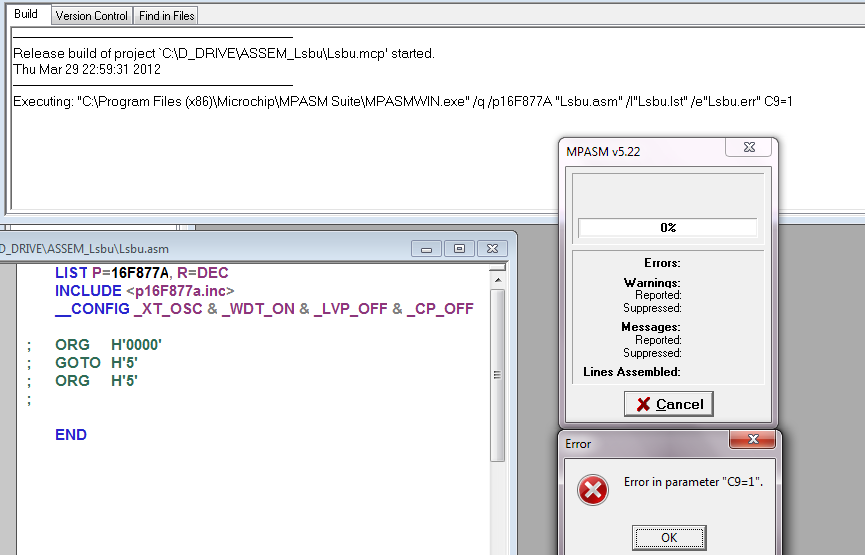
Task: Close the MPASM v5.22 window
Action: (747, 149)
